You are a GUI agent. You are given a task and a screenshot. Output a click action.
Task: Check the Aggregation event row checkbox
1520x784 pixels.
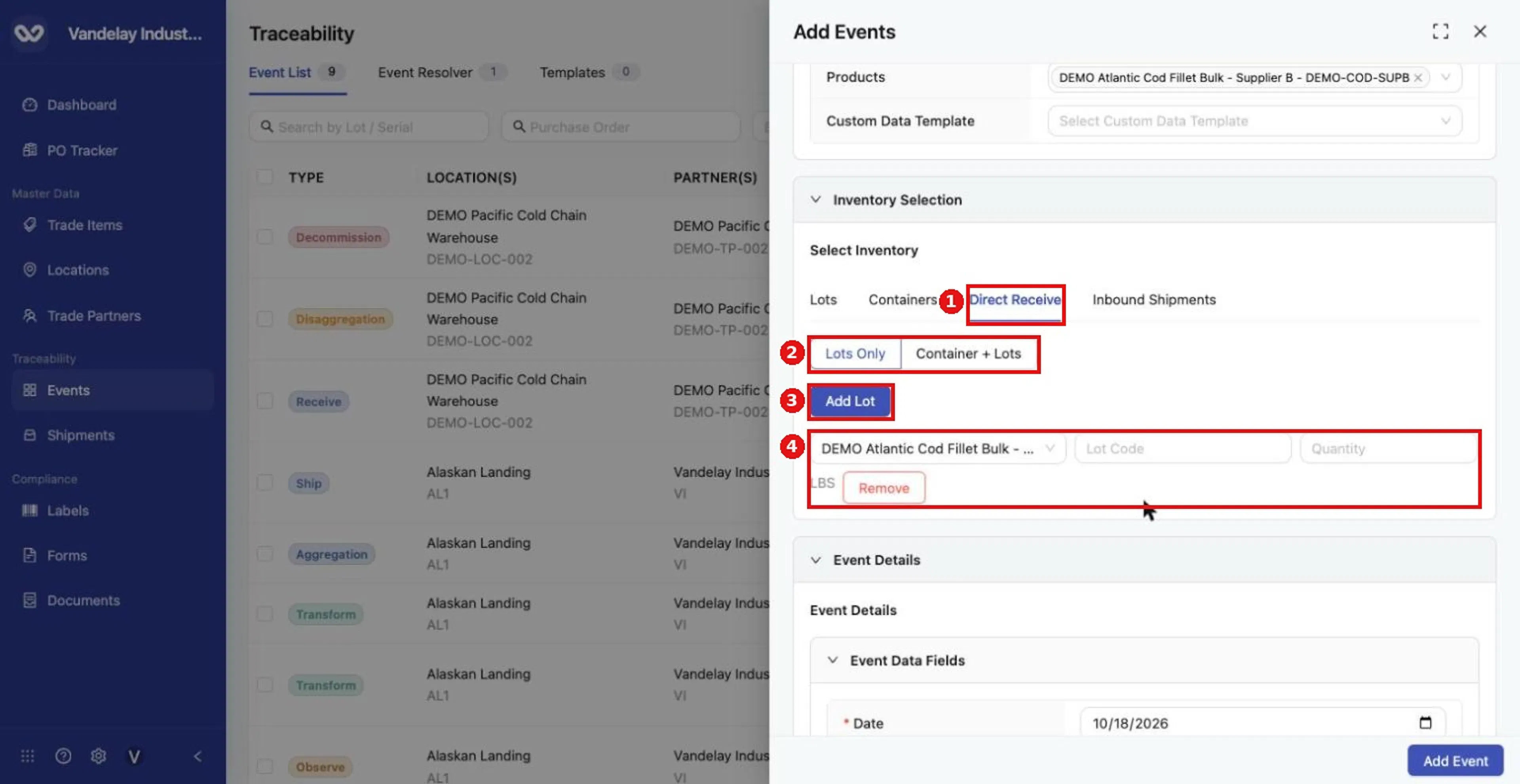(x=265, y=553)
